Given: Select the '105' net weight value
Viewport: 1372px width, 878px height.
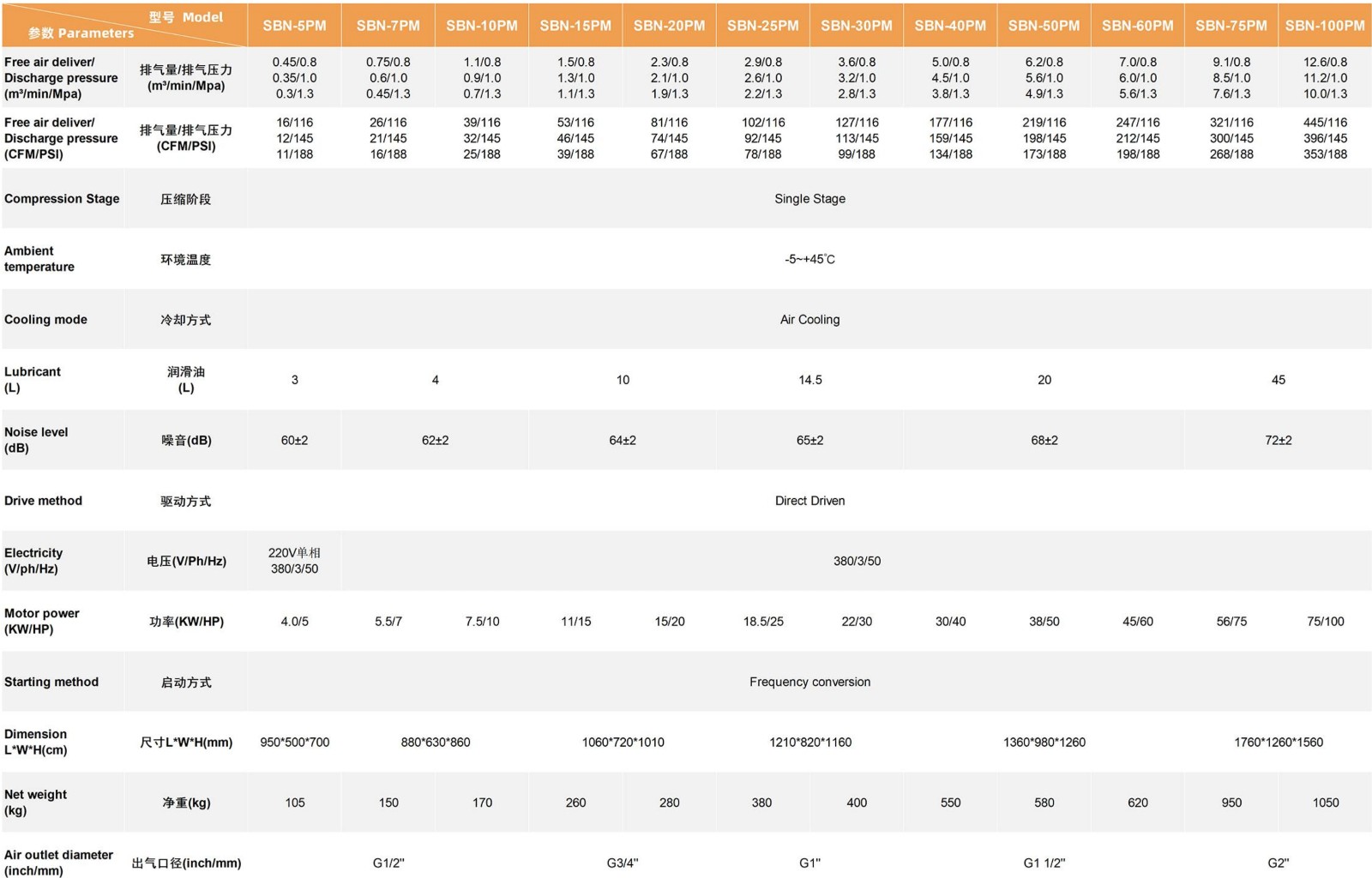Looking at the screenshot, I should tap(294, 803).
